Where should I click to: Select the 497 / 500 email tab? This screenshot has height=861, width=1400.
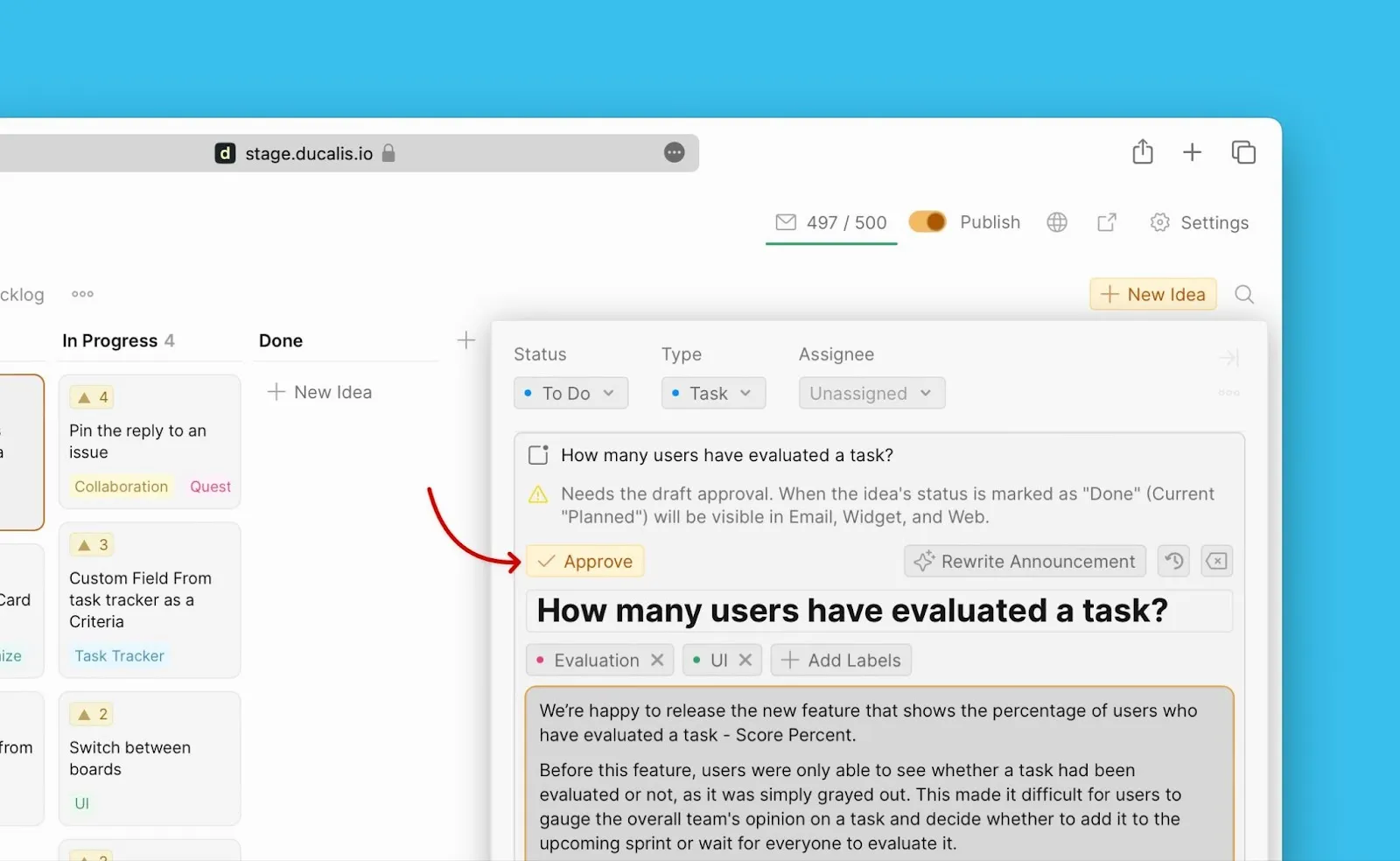coord(831,223)
